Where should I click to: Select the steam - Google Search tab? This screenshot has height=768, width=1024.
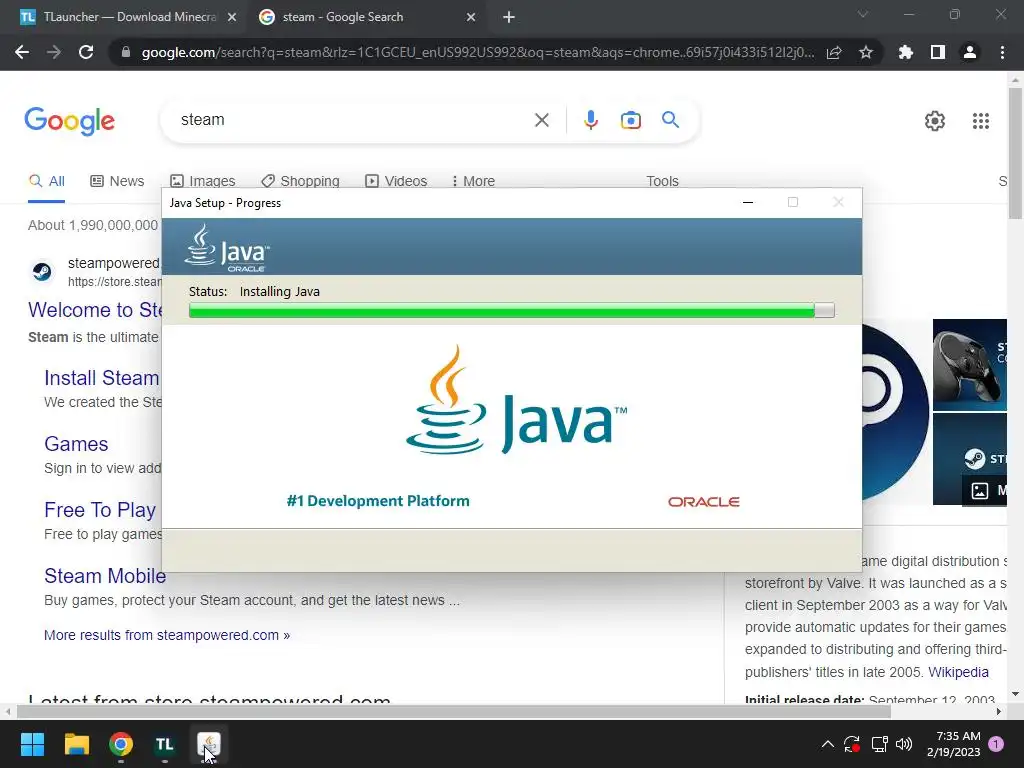(x=366, y=18)
